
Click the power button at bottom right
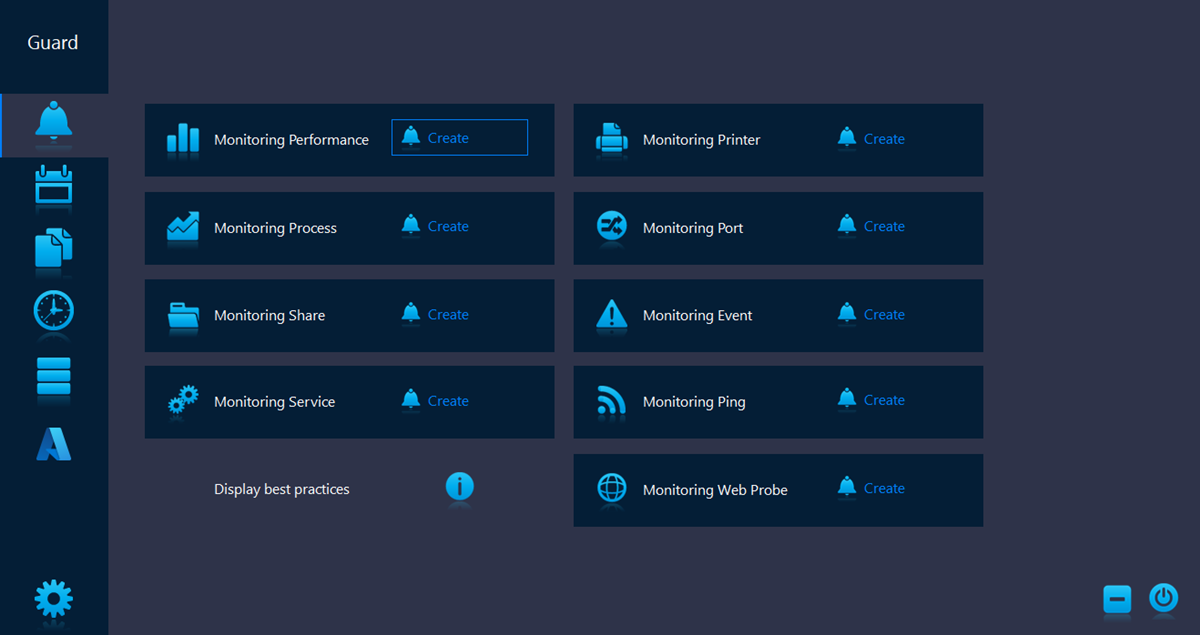pos(1163,599)
